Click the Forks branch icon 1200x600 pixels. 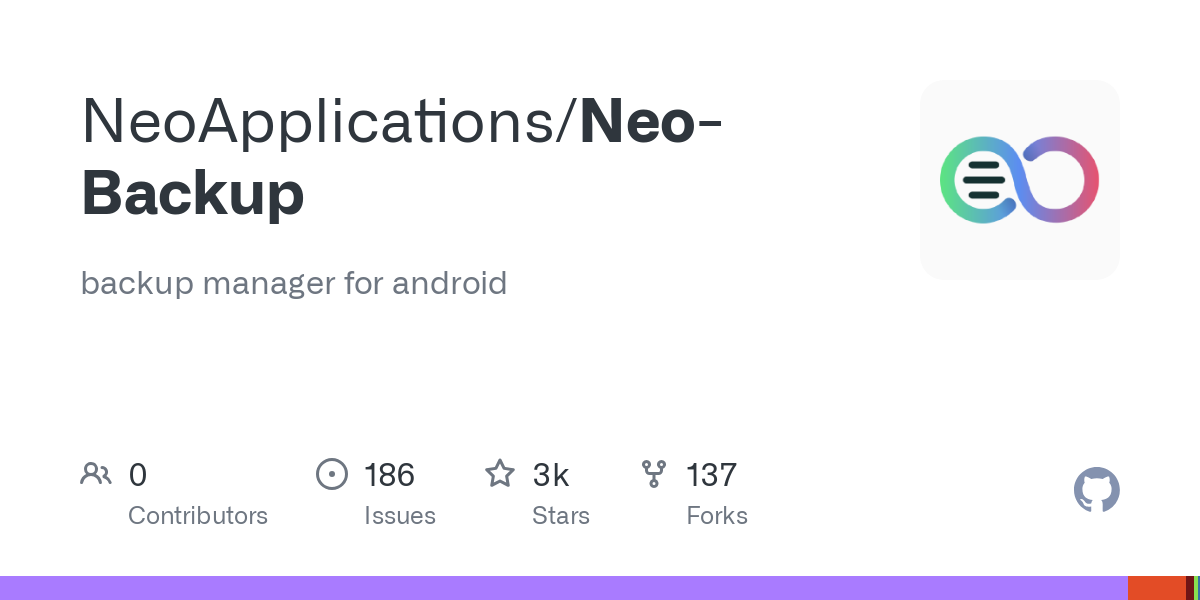point(654,474)
